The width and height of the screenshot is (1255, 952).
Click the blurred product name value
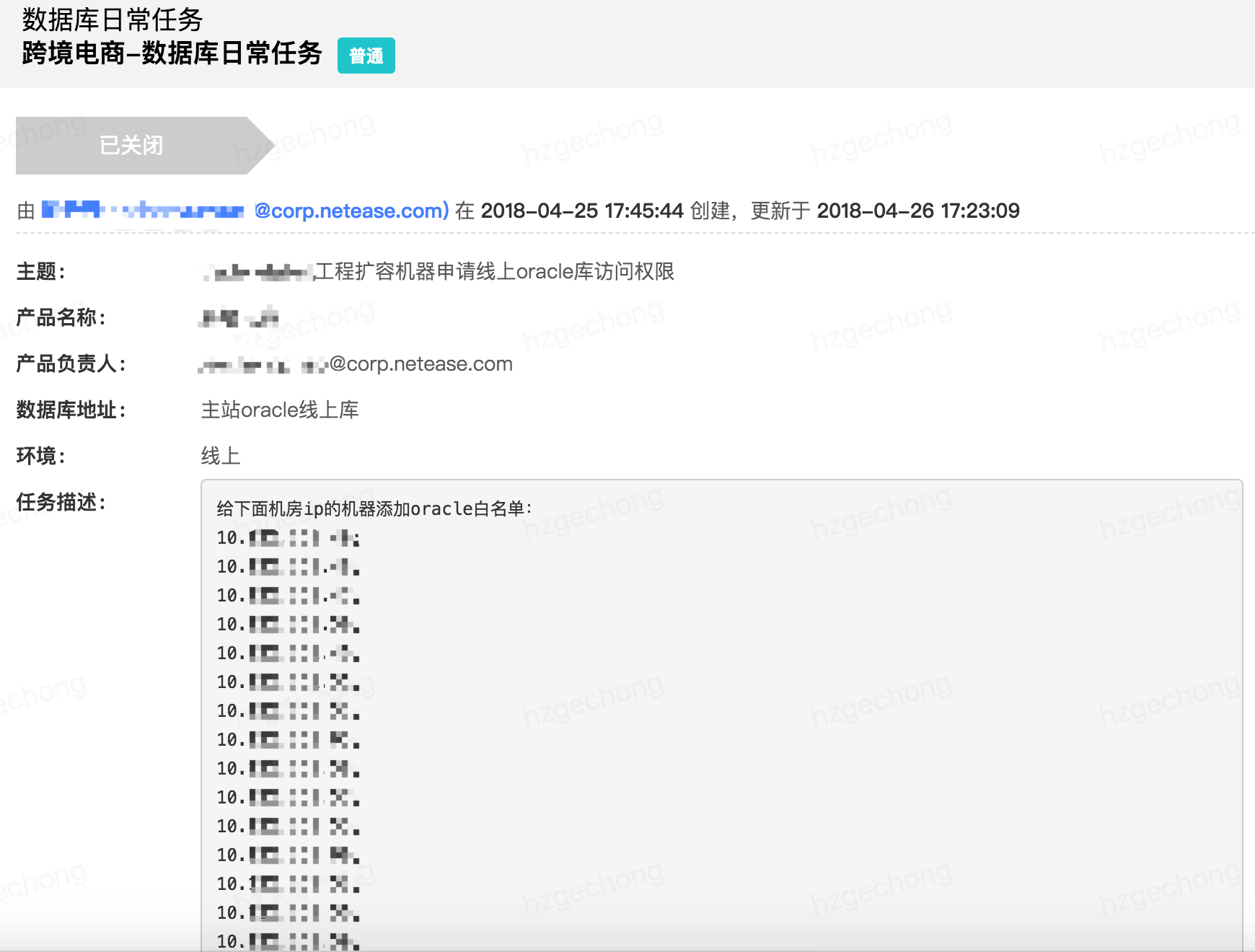pos(239,317)
